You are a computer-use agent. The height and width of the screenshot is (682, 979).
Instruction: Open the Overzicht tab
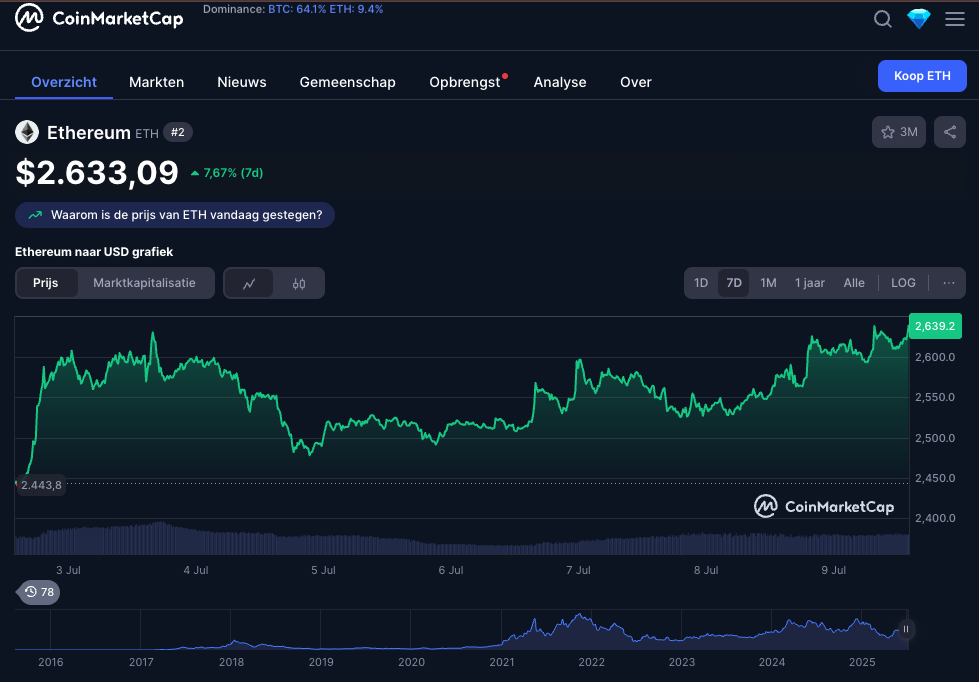pos(64,82)
